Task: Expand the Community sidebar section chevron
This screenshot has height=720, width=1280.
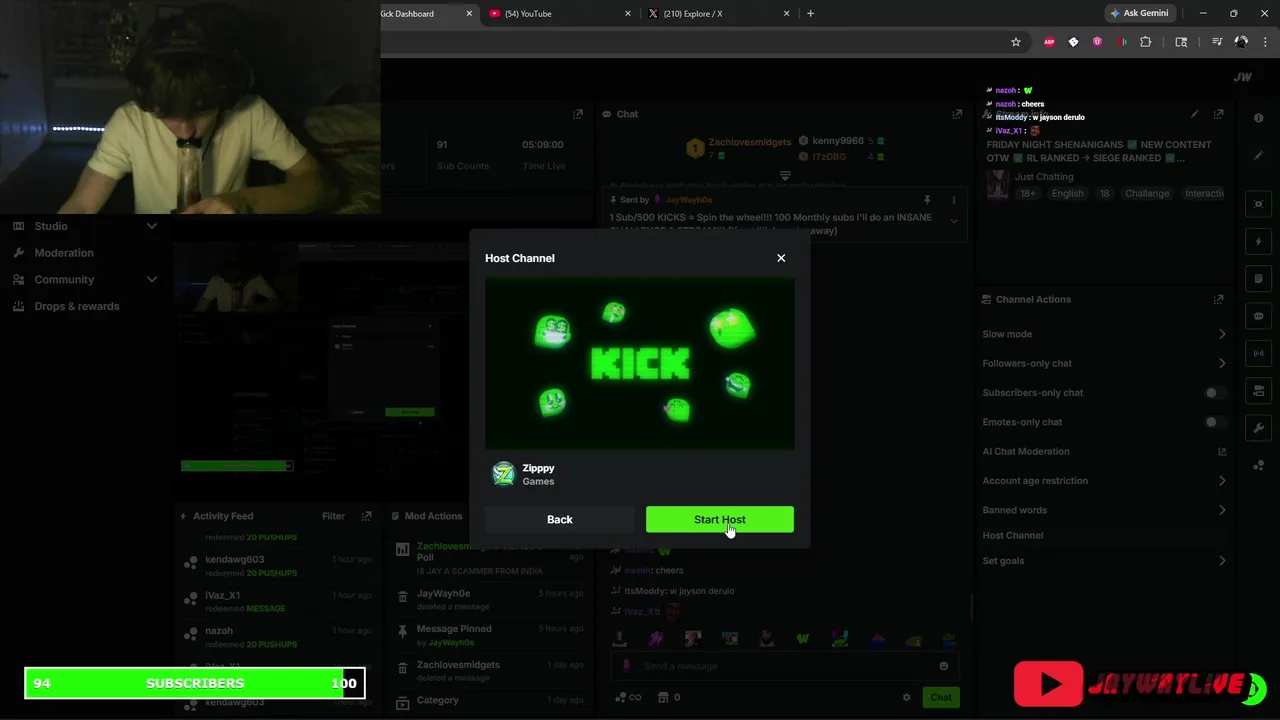Action: point(152,280)
